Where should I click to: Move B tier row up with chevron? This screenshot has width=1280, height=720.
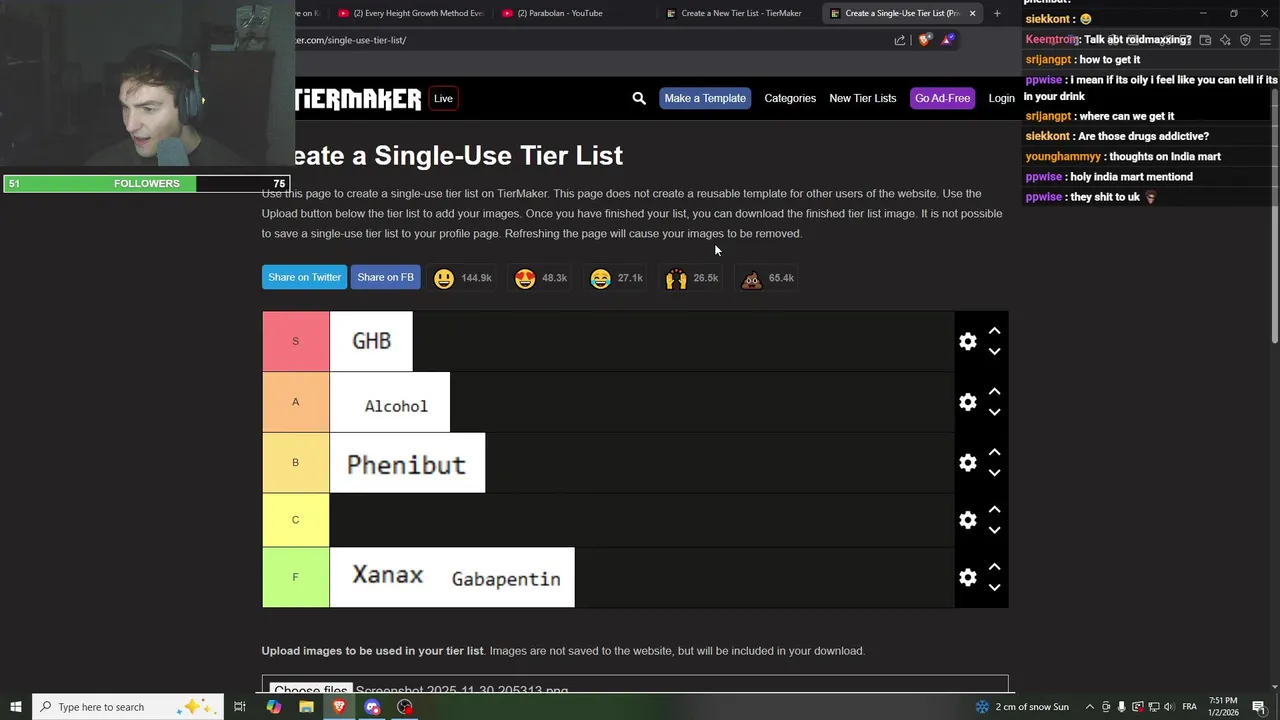click(x=994, y=452)
